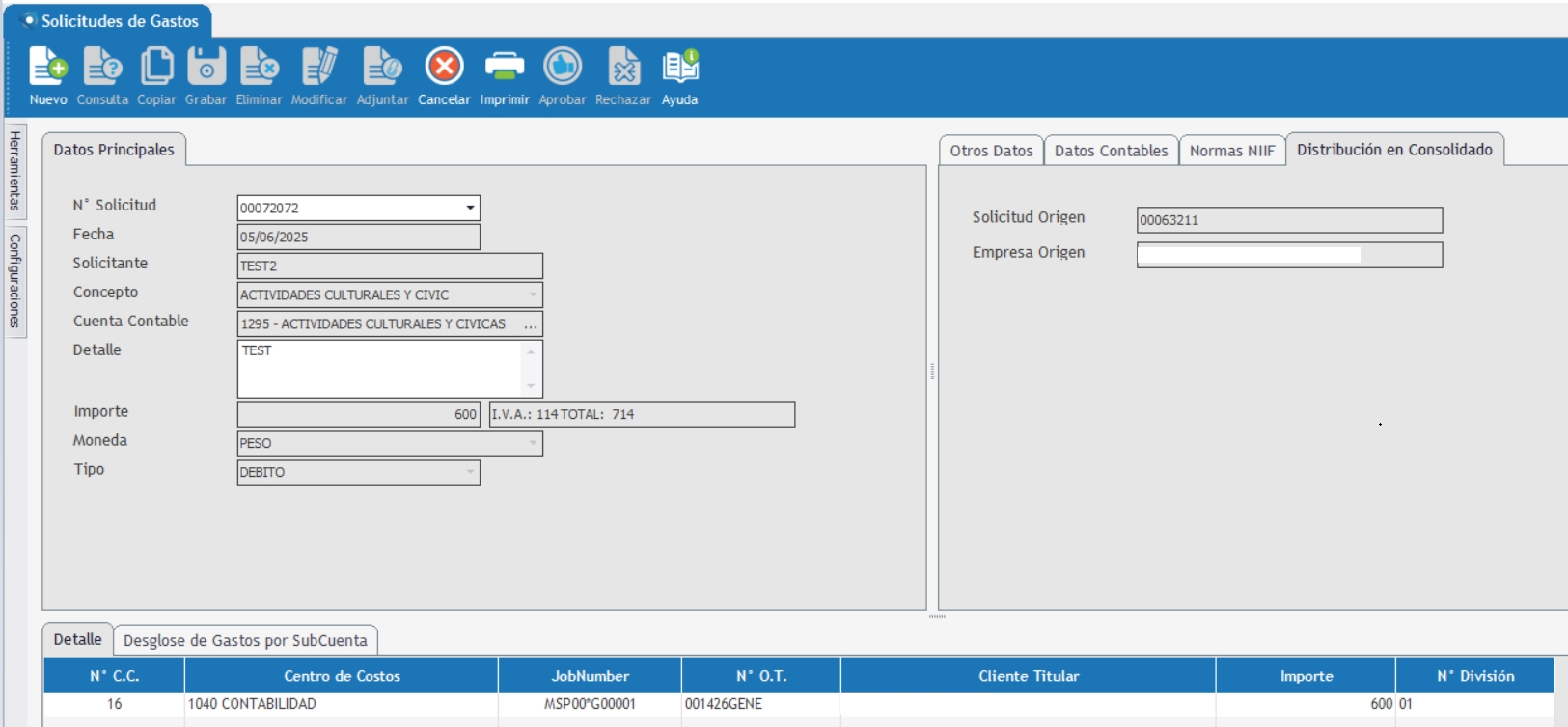Screen dimensions: 1568x727
Task: Select the Desglose de Gastos por SubCuenta tab
Action: click(245, 640)
